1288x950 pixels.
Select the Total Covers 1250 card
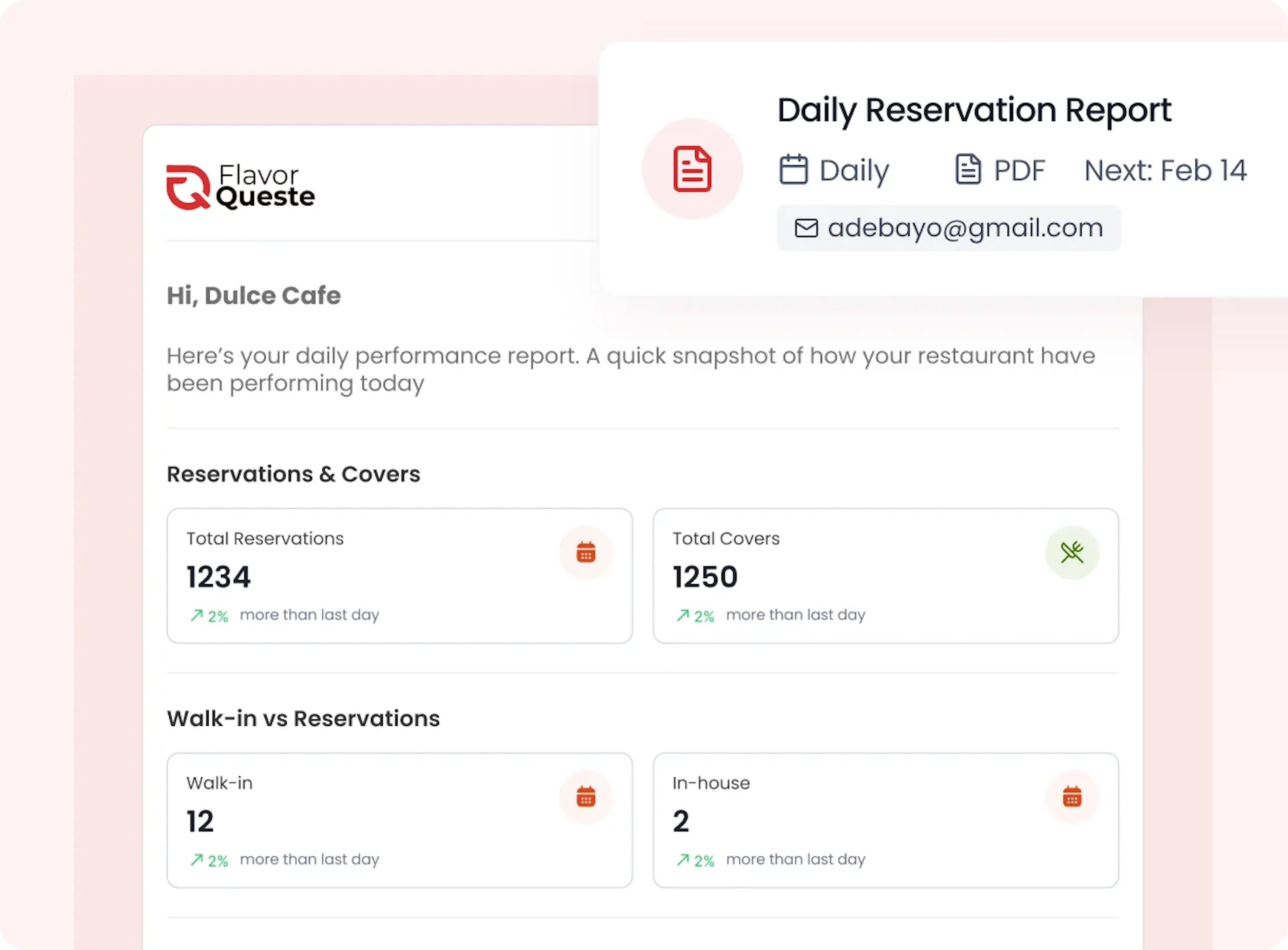tap(885, 576)
